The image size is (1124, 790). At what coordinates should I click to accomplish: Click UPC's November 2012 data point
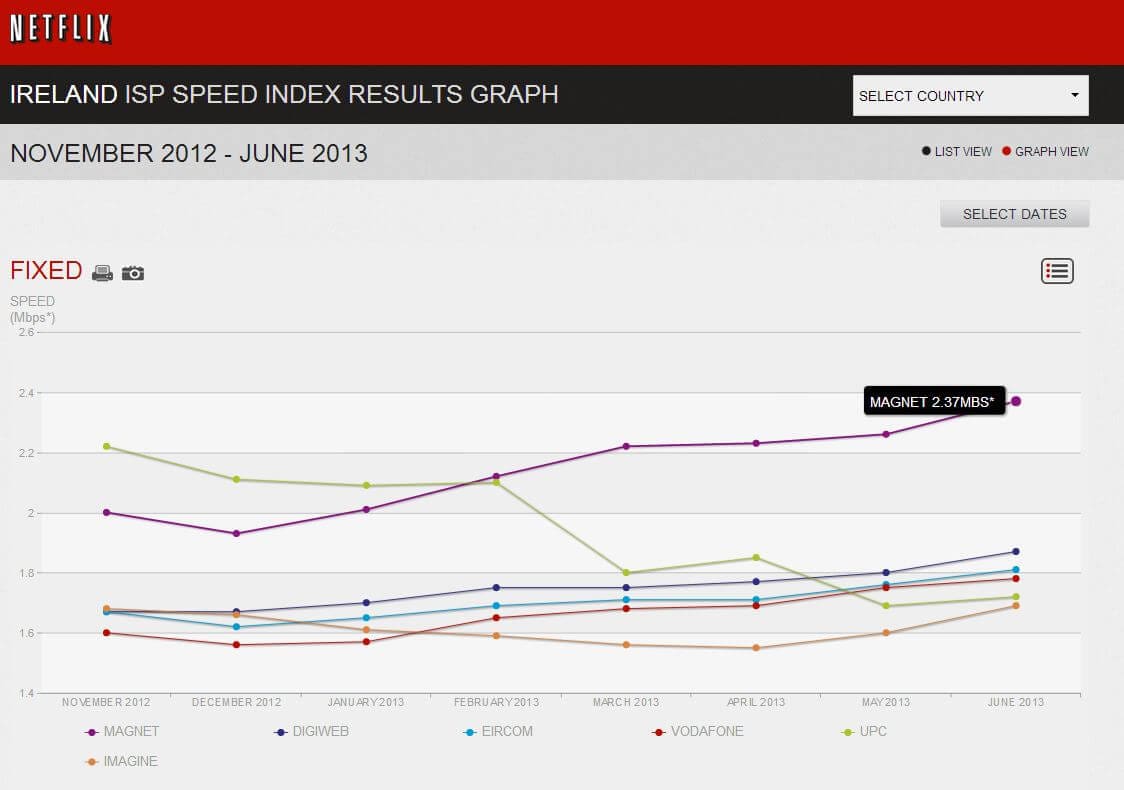[107, 447]
